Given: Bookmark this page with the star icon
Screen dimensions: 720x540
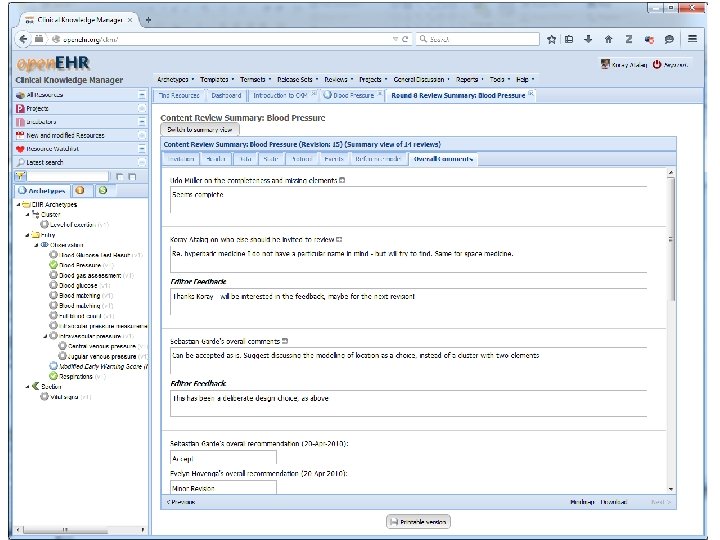Looking at the screenshot, I should [551, 39].
